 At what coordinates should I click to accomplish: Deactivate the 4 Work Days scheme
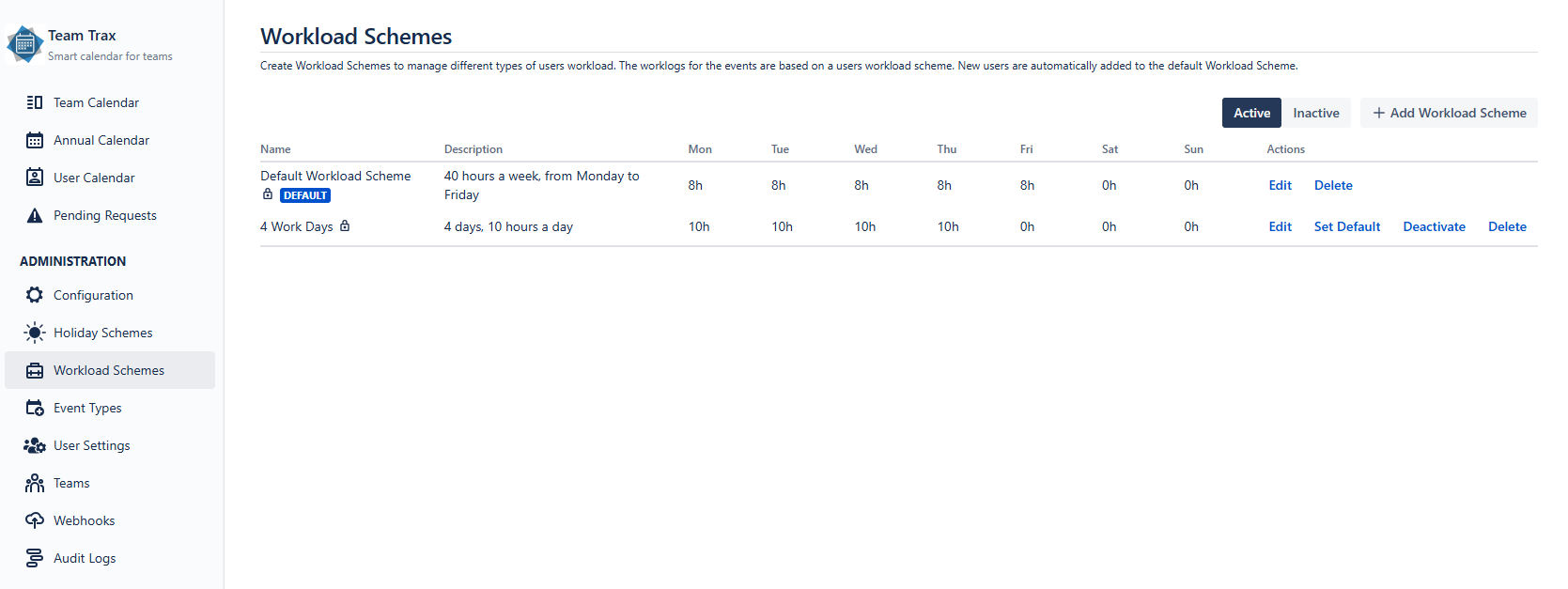1434,226
